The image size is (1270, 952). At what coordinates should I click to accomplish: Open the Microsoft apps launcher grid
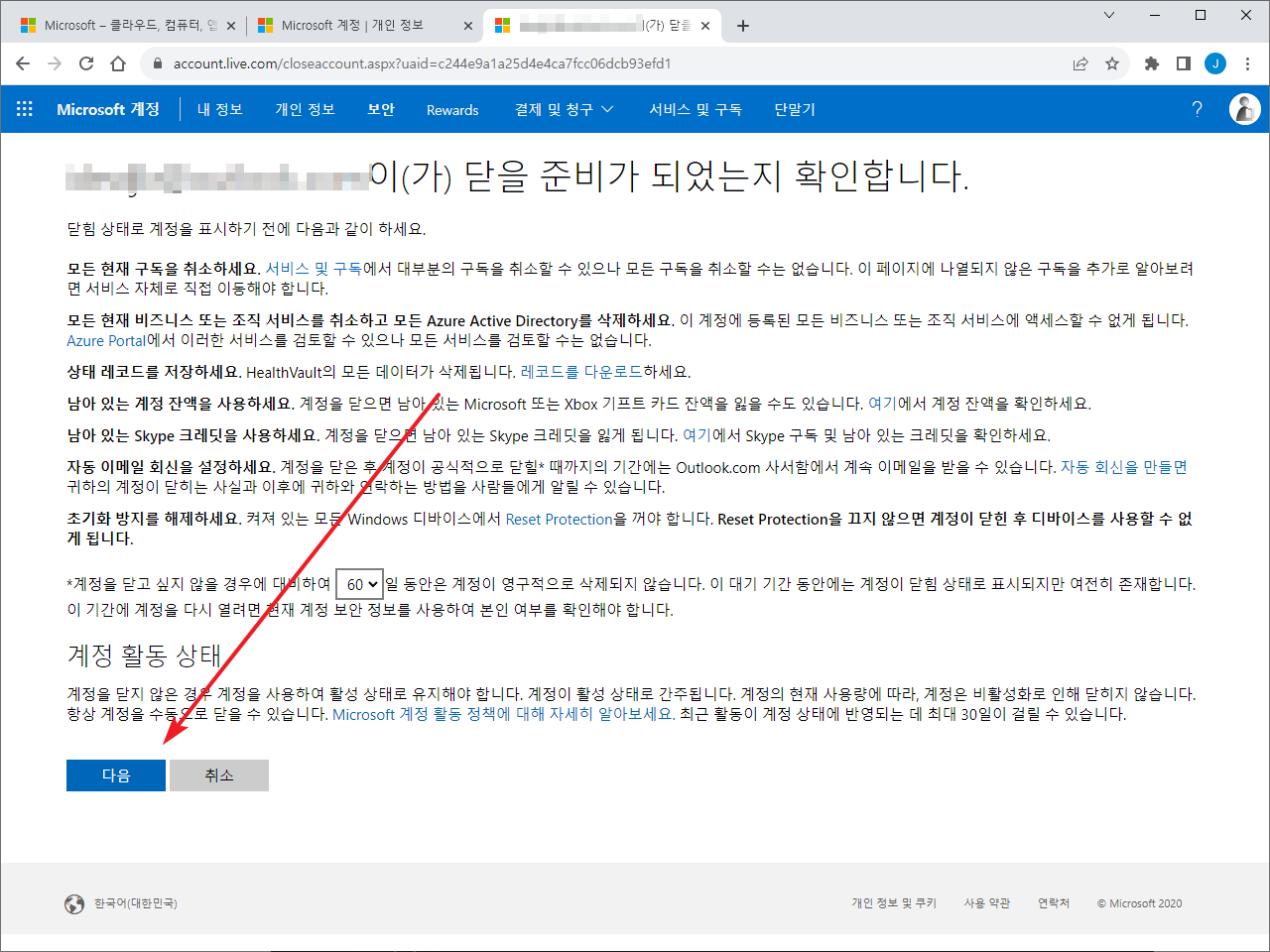point(25,109)
